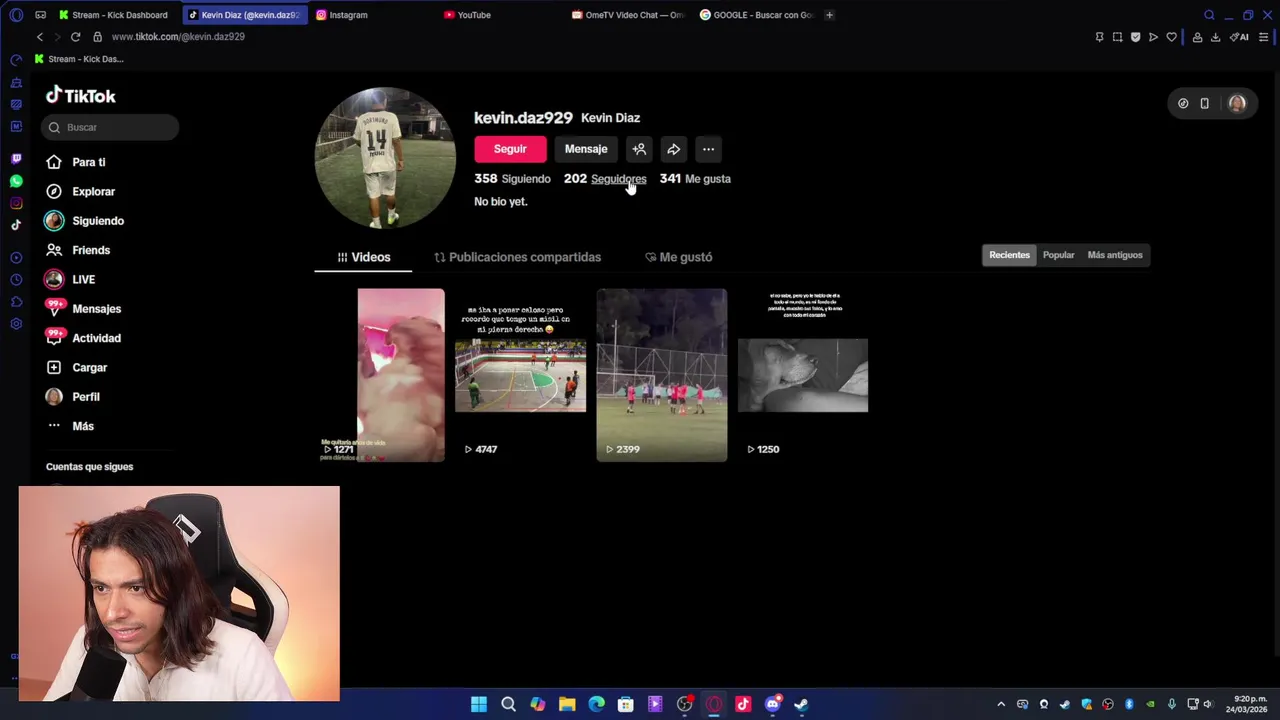Click the Mensaje button
This screenshot has height=720, width=1280.
(x=586, y=149)
